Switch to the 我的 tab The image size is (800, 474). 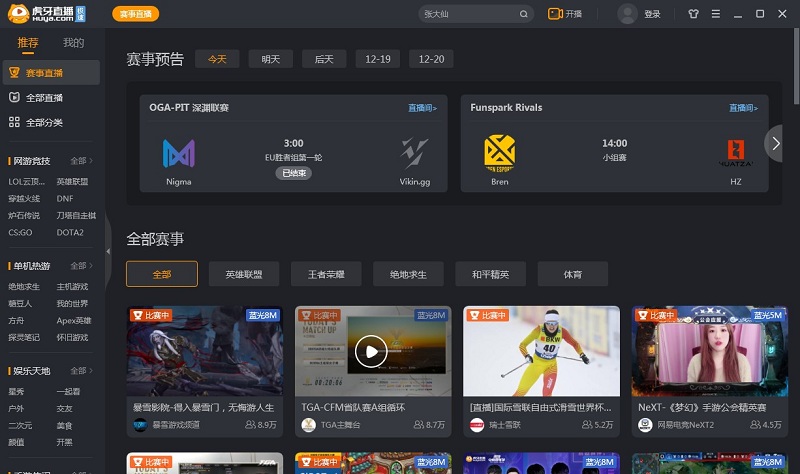(73, 43)
